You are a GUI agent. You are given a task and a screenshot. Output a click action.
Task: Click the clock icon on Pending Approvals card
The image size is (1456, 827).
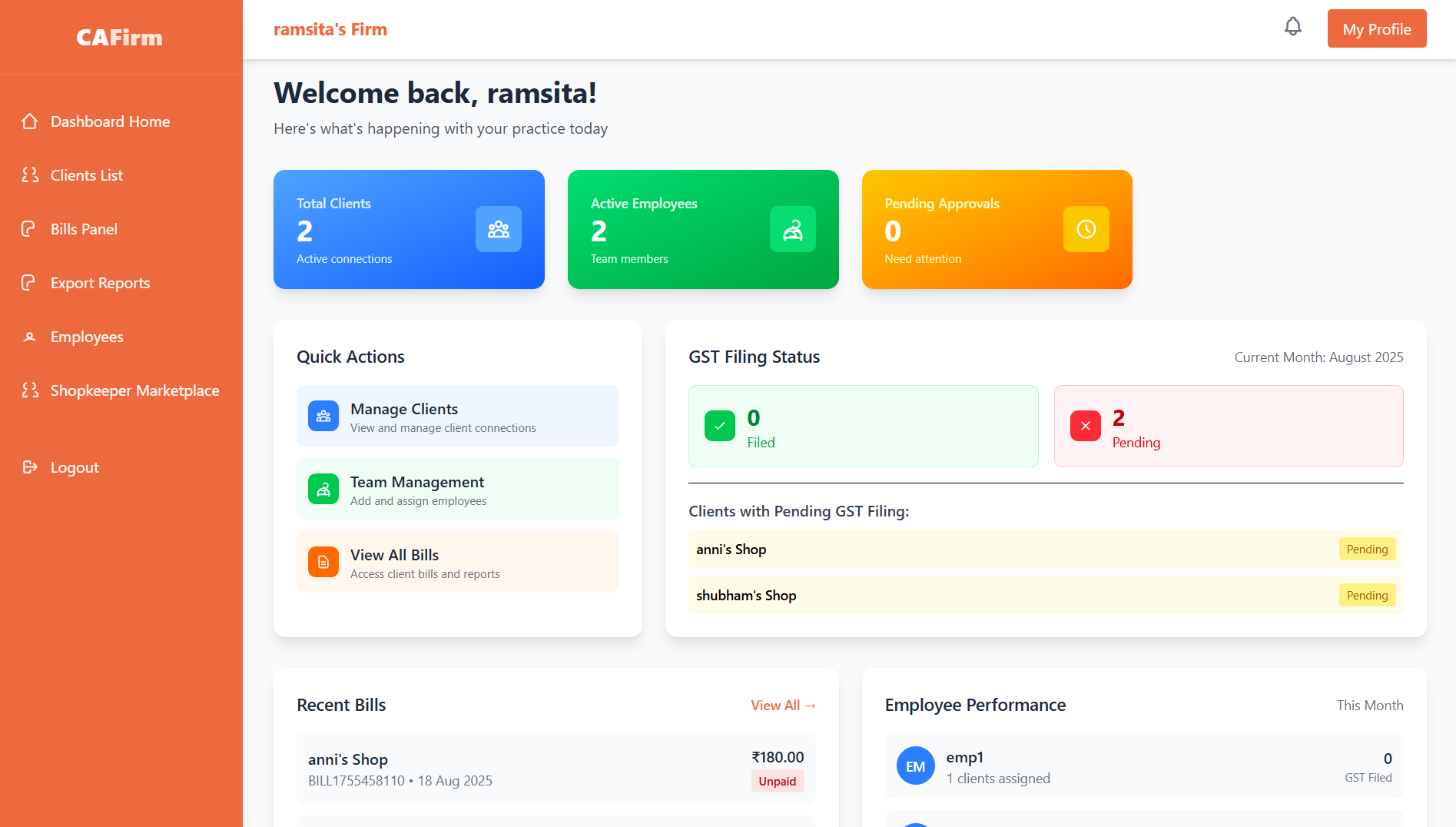pyautogui.click(x=1086, y=229)
